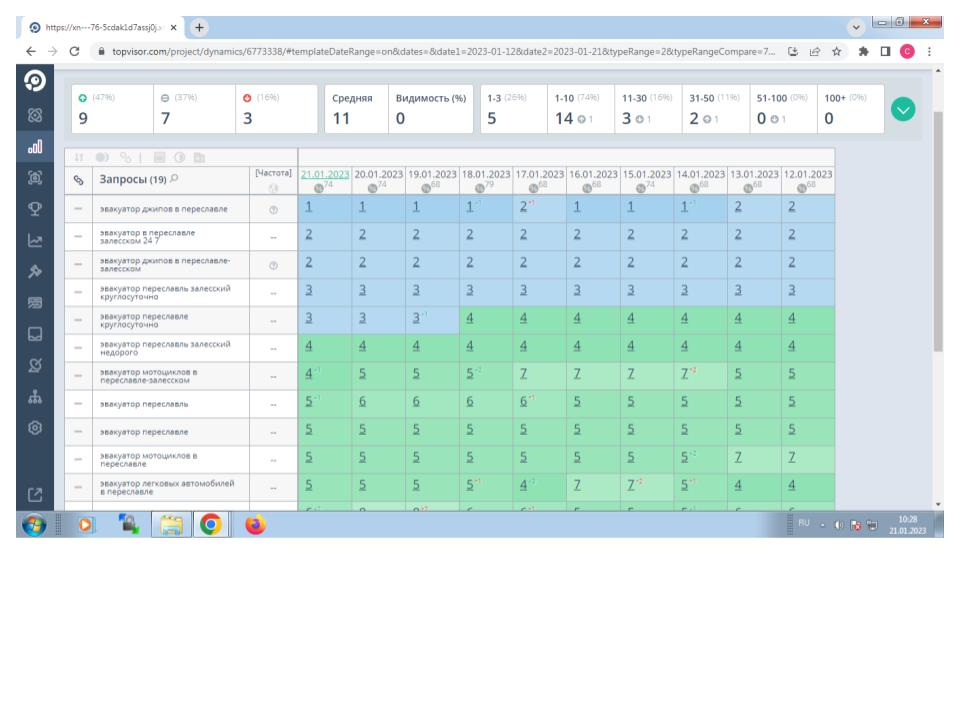Viewport: 960px width, 720px height.
Task: Open the hammer tool icon in the sidebar
Action: tap(35, 271)
